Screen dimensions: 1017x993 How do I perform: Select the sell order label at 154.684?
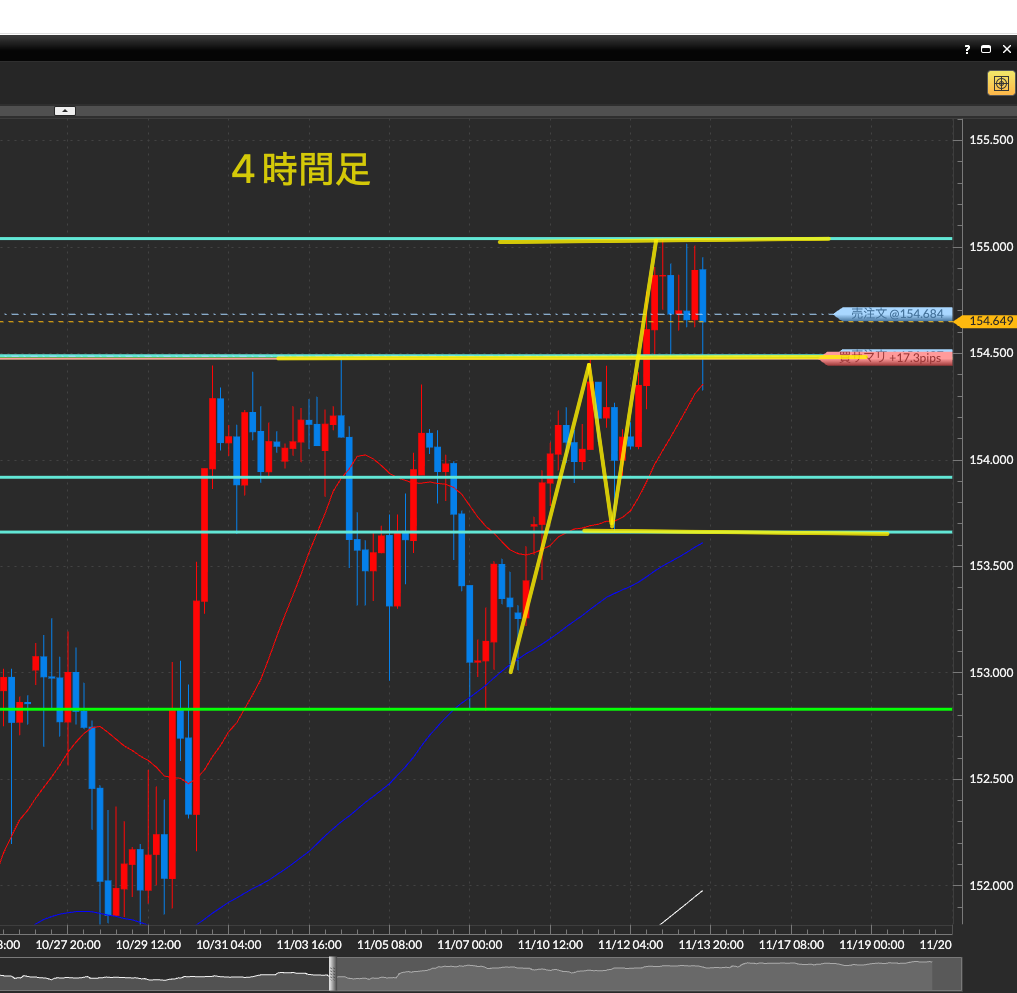(x=893, y=314)
